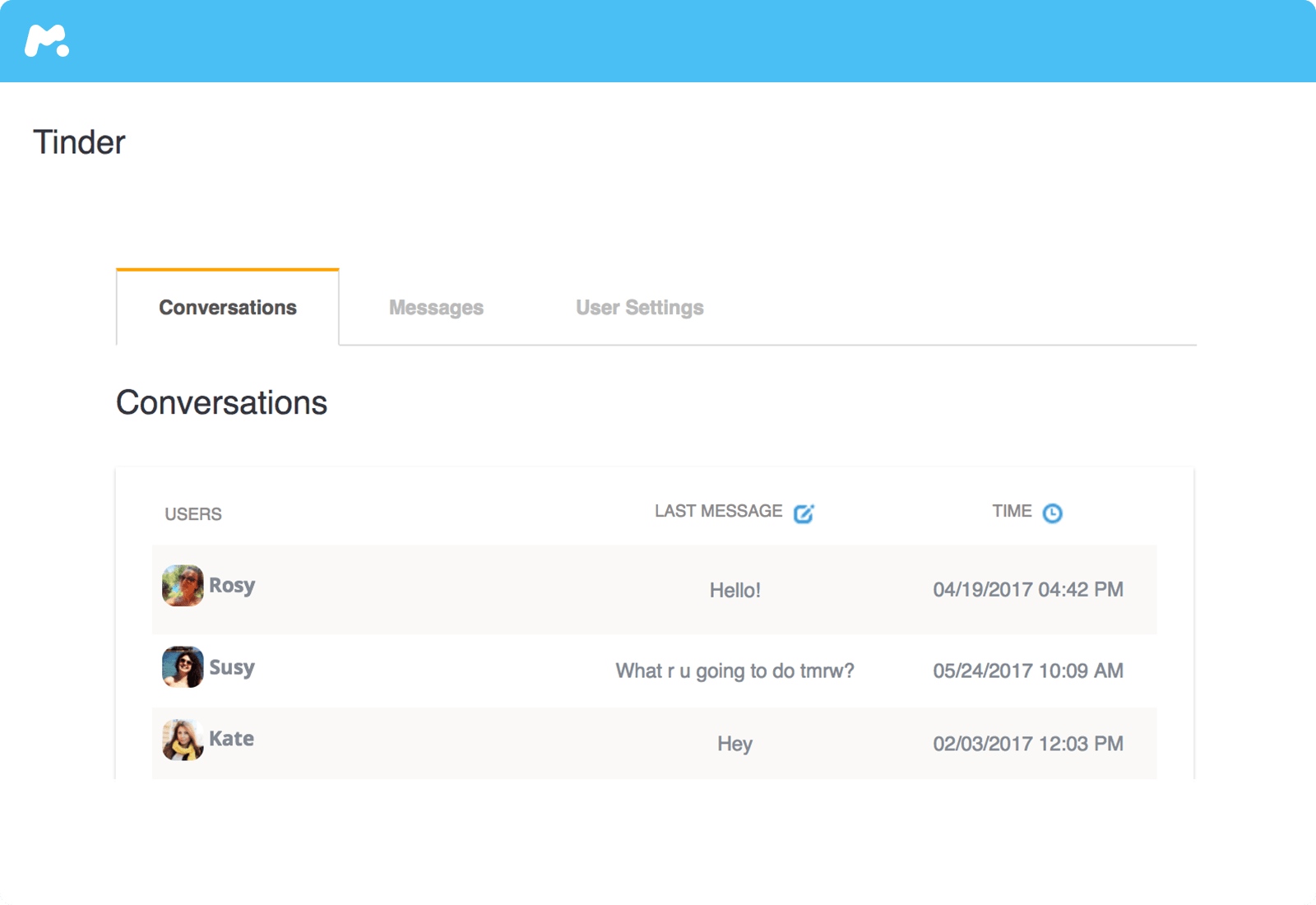This screenshot has width=1316, height=905.
Task: Click the clock icon beside Time
Action: [1052, 513]
